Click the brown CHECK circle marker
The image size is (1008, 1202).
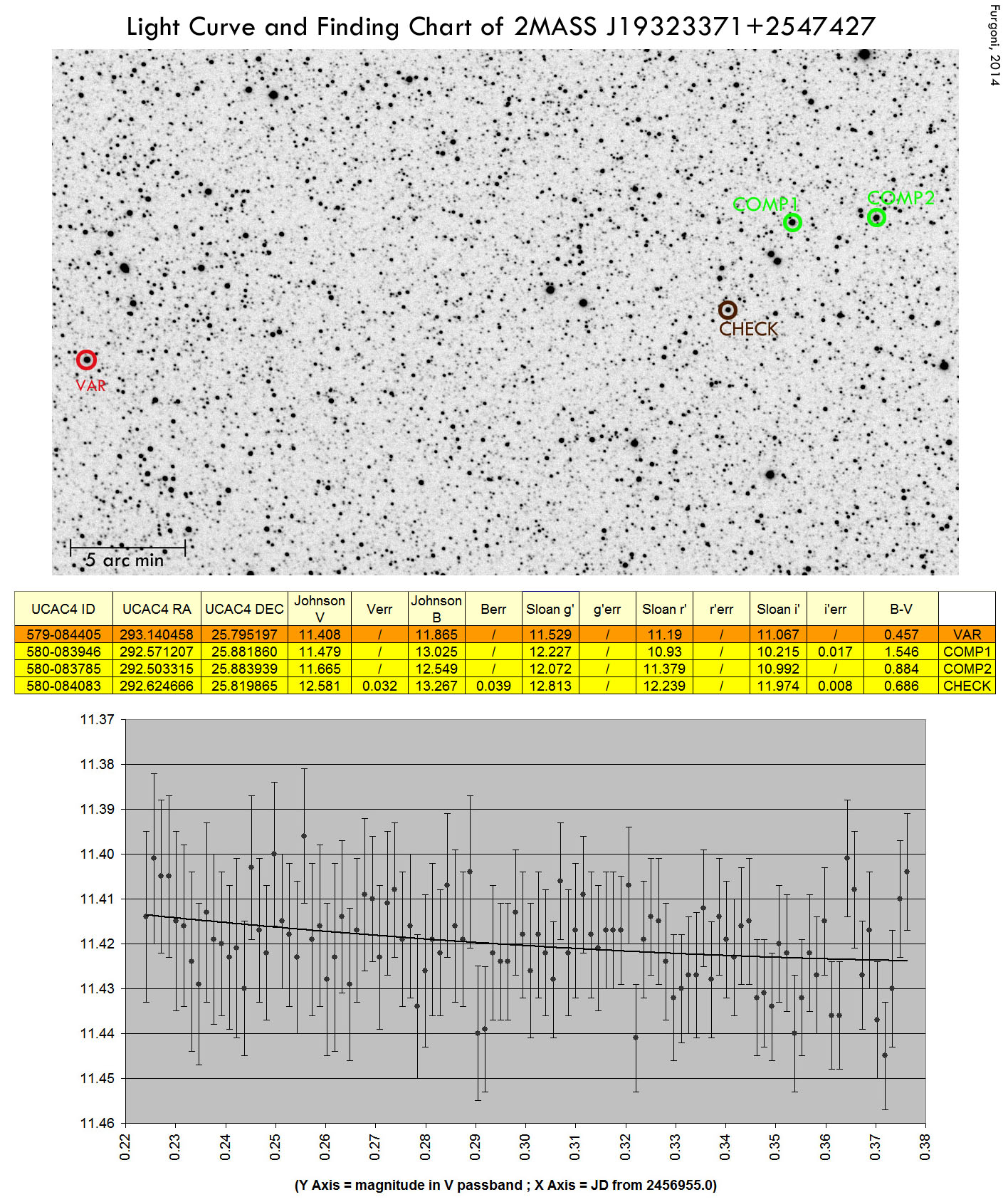(728, 310)
